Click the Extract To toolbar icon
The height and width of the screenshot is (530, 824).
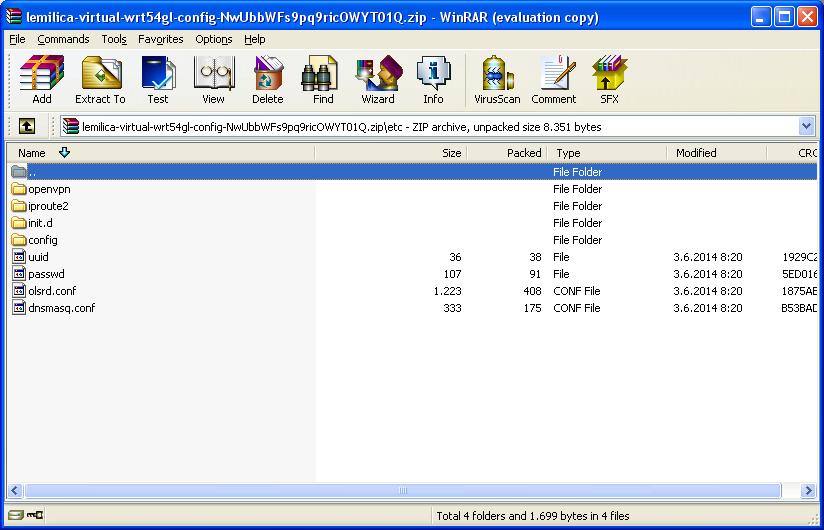pyautogui.click(x=100, y=79)
